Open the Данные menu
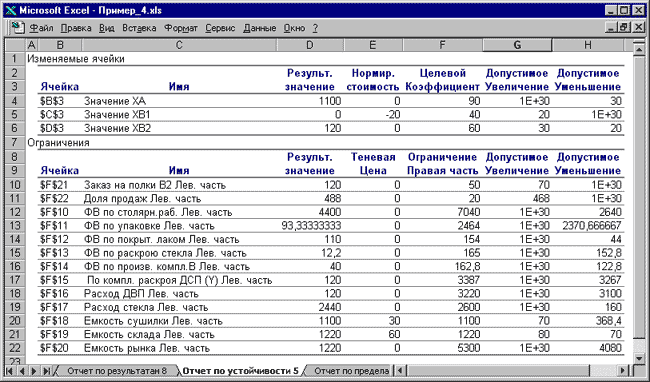The width and height of the screenshot is (650, 382). pos(260,28)
